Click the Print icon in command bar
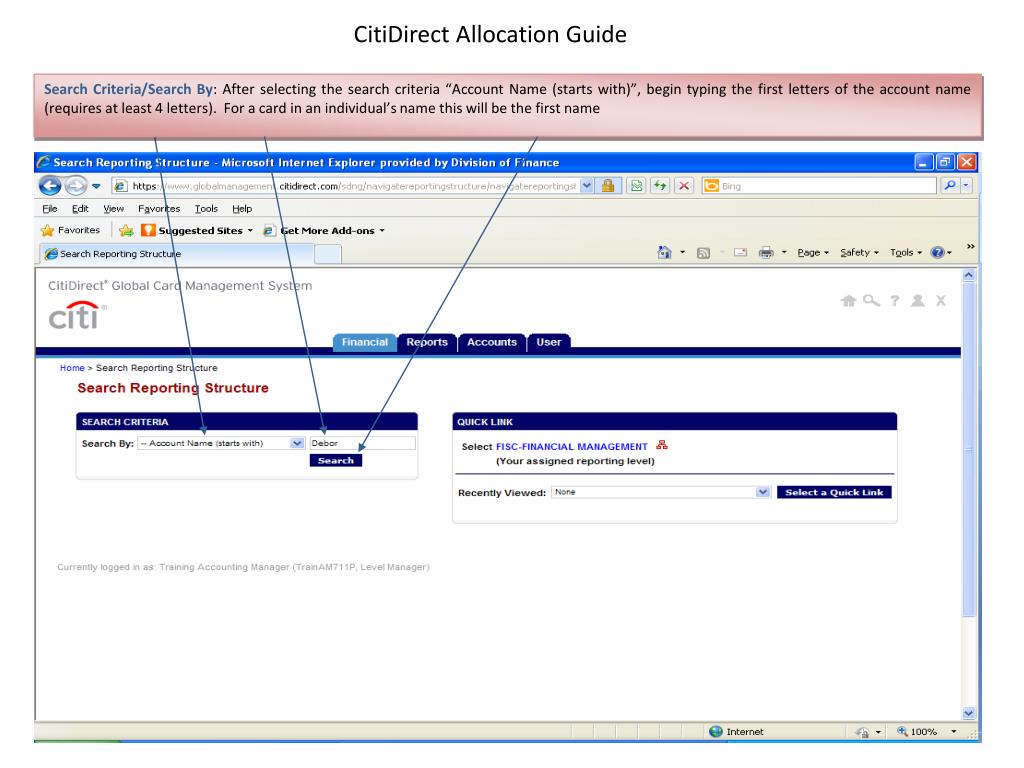The image size is (1024, 768). [x=766, y=253]
